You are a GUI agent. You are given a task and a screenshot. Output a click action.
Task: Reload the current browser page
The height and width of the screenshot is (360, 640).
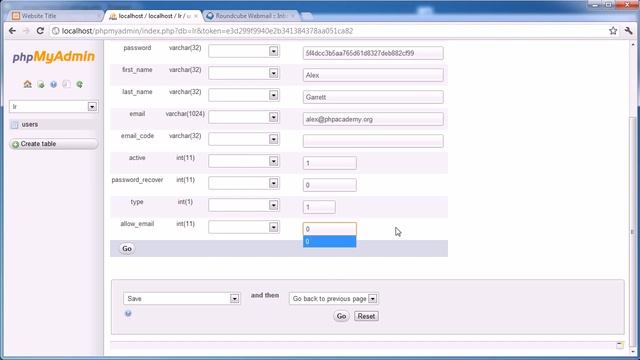[x=40, y=31]
